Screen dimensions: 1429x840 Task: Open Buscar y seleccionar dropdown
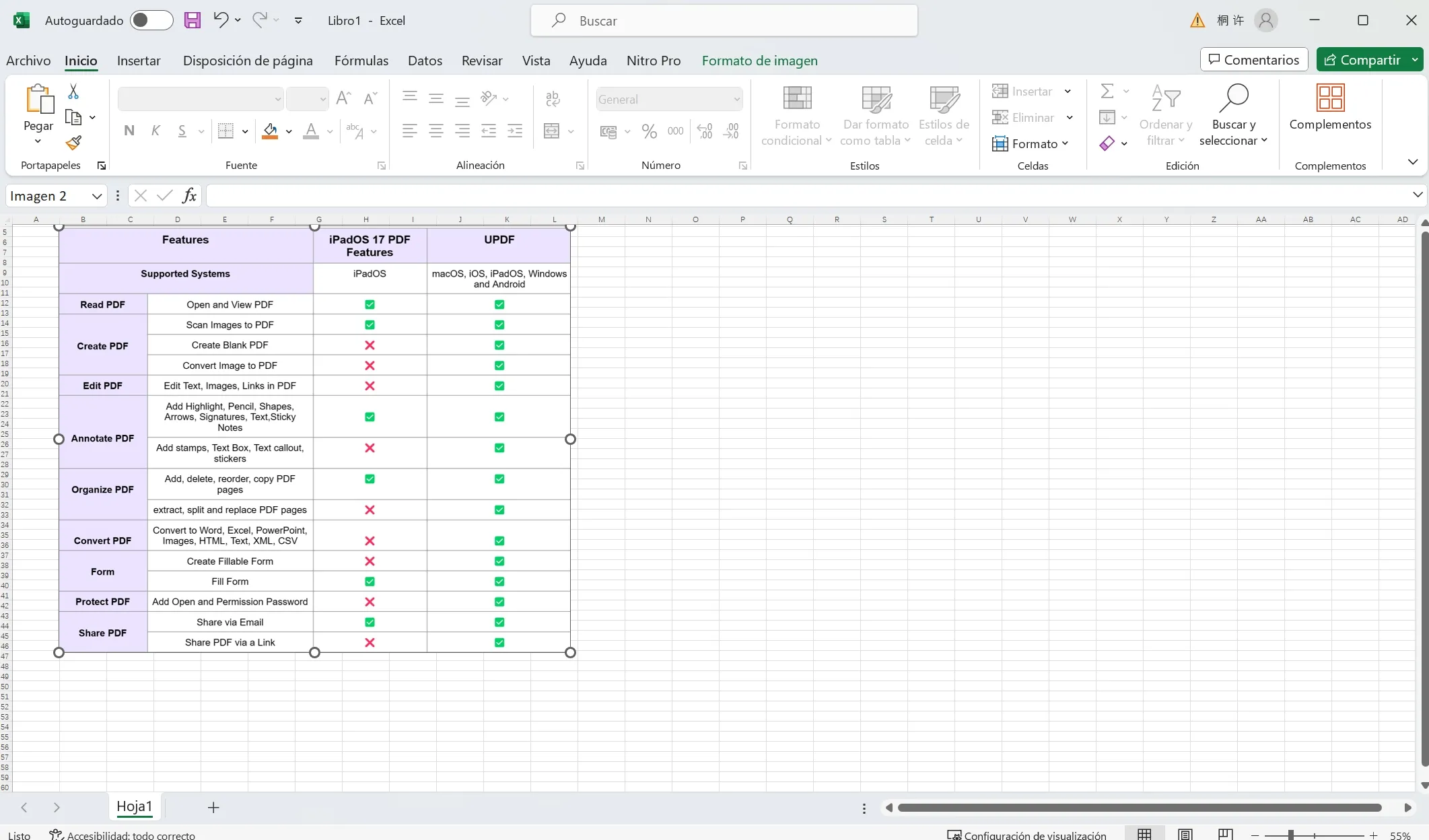(1234, 115)
